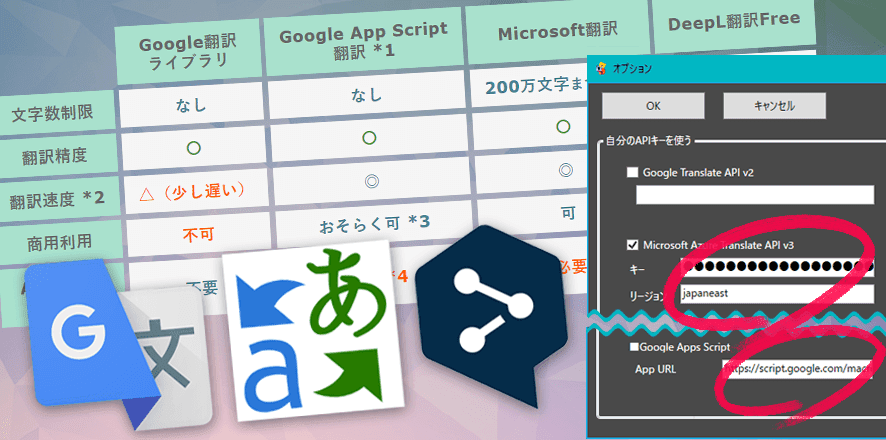Click the Google Translate API v2 key field

tap(755, 195)
